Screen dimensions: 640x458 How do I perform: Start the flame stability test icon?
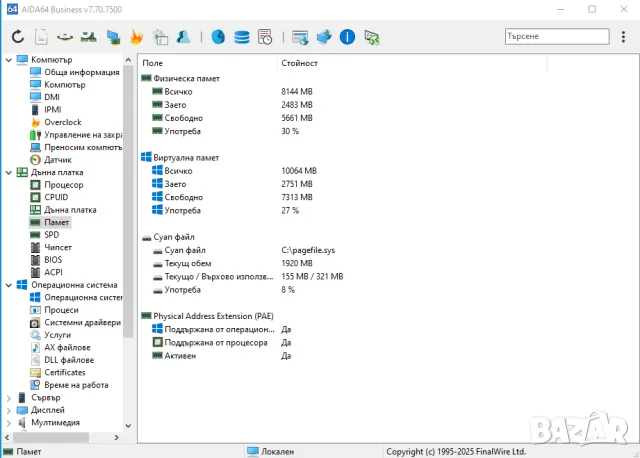136,37
